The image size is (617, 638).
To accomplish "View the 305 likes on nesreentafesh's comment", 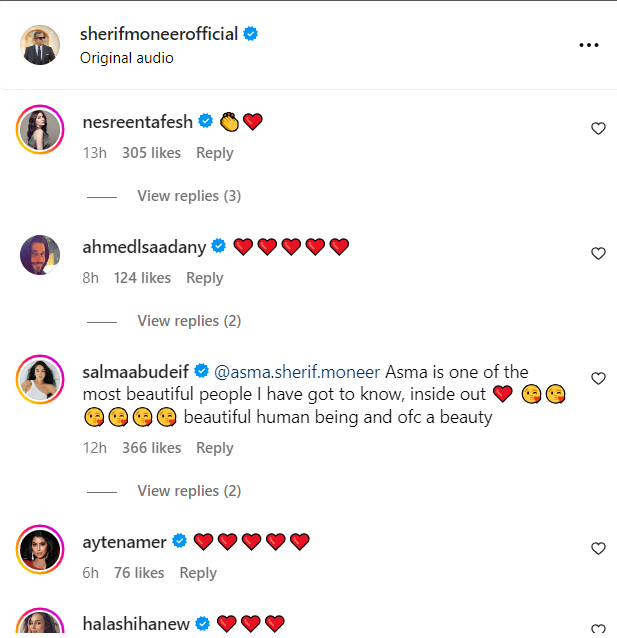I will pyautogui.click(x=151, y=153).
